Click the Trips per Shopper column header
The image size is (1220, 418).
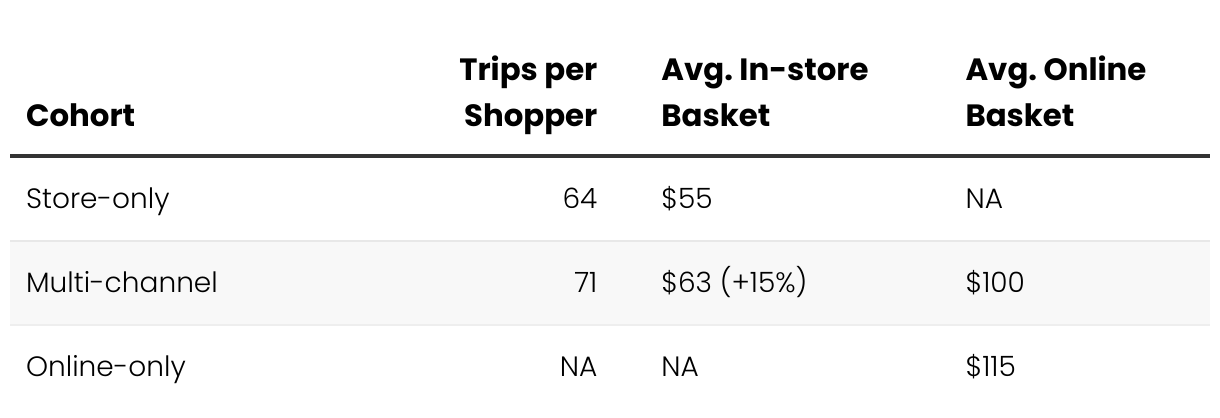pyautogui.click(x=530, y=92)
